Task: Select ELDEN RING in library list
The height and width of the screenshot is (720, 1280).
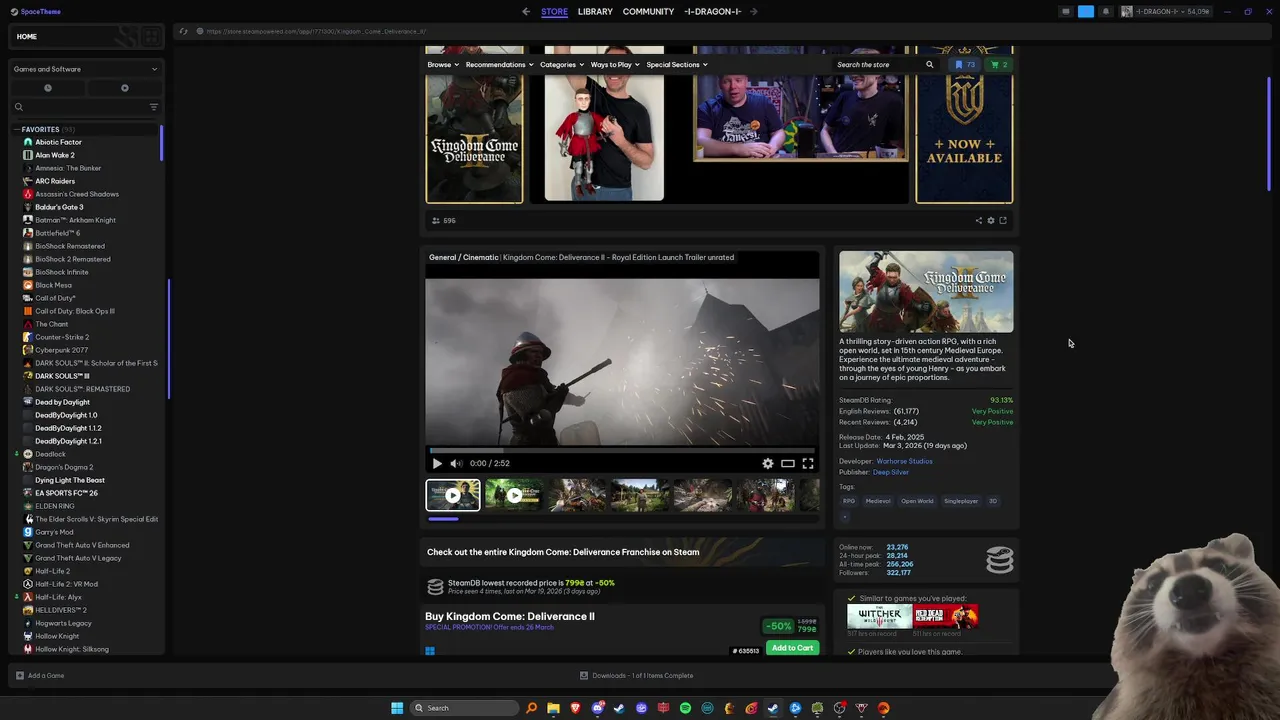Action: (x=55, y=506)
